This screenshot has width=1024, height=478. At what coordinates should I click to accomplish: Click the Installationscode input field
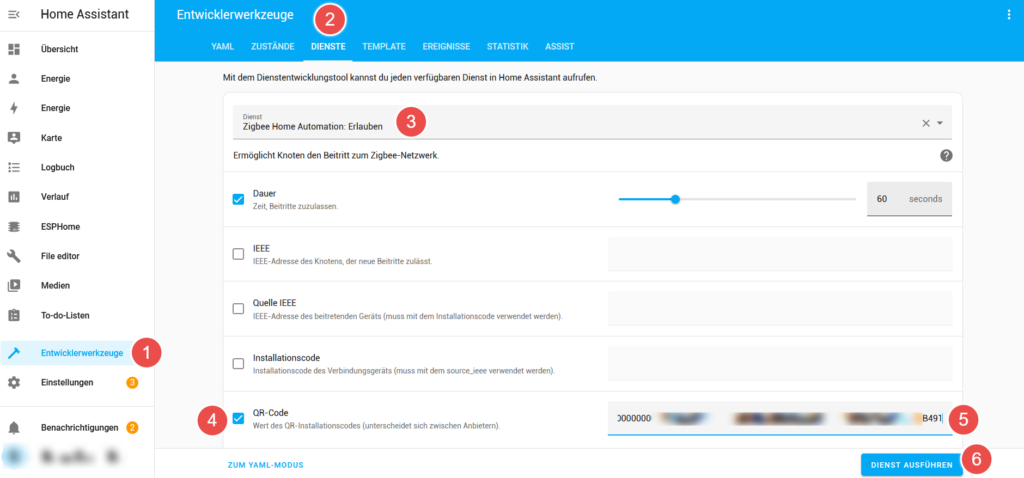click(x=780, y=364)
